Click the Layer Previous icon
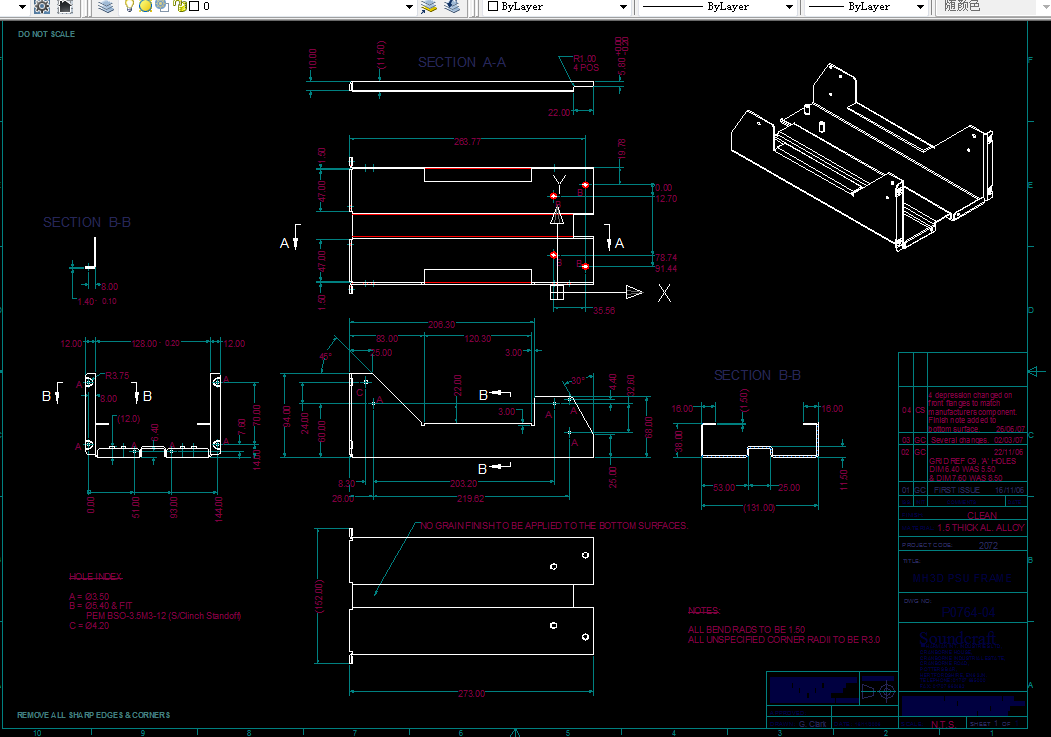 (452, 7)
